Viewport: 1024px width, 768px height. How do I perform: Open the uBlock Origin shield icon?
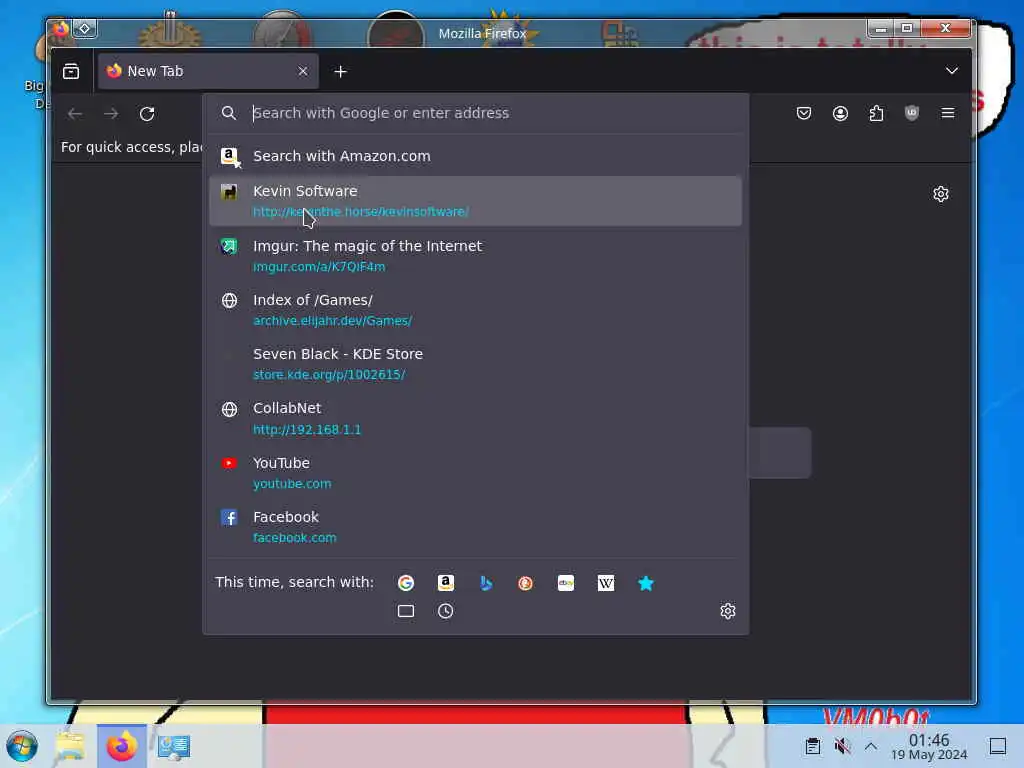pyautogui.click(x=912, y=113)
